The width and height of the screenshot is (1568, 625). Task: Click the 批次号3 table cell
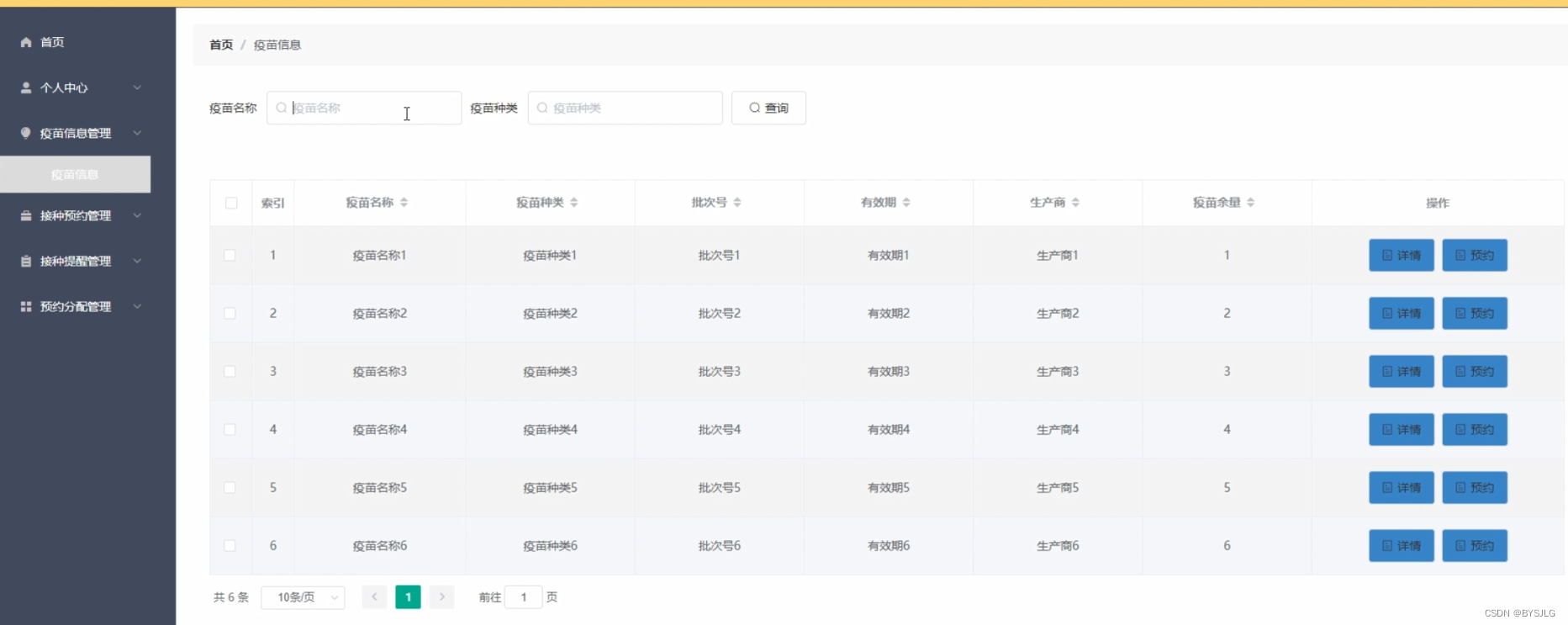click(x=720, y=371)
